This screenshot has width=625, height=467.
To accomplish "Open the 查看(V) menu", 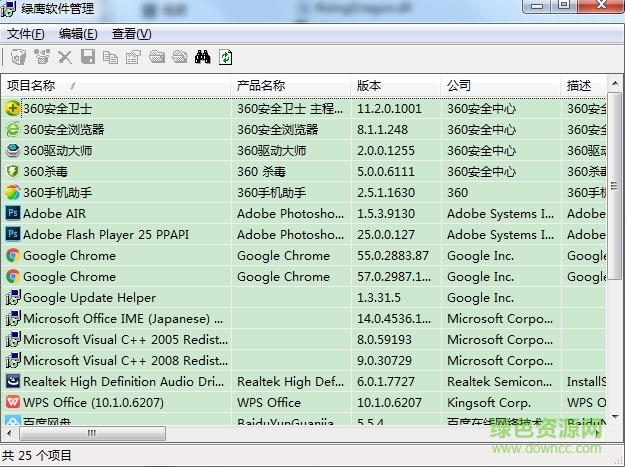I will tap(131, 34).
